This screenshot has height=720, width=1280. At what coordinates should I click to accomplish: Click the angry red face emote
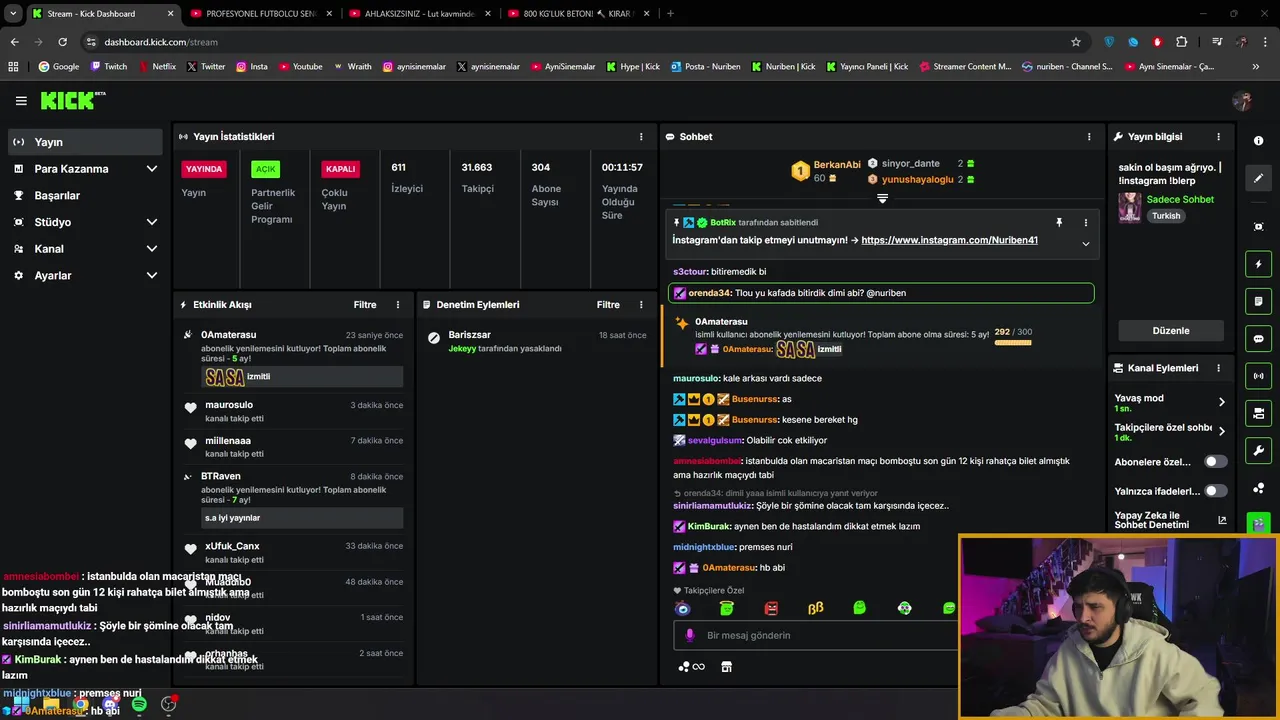(771, 608)
